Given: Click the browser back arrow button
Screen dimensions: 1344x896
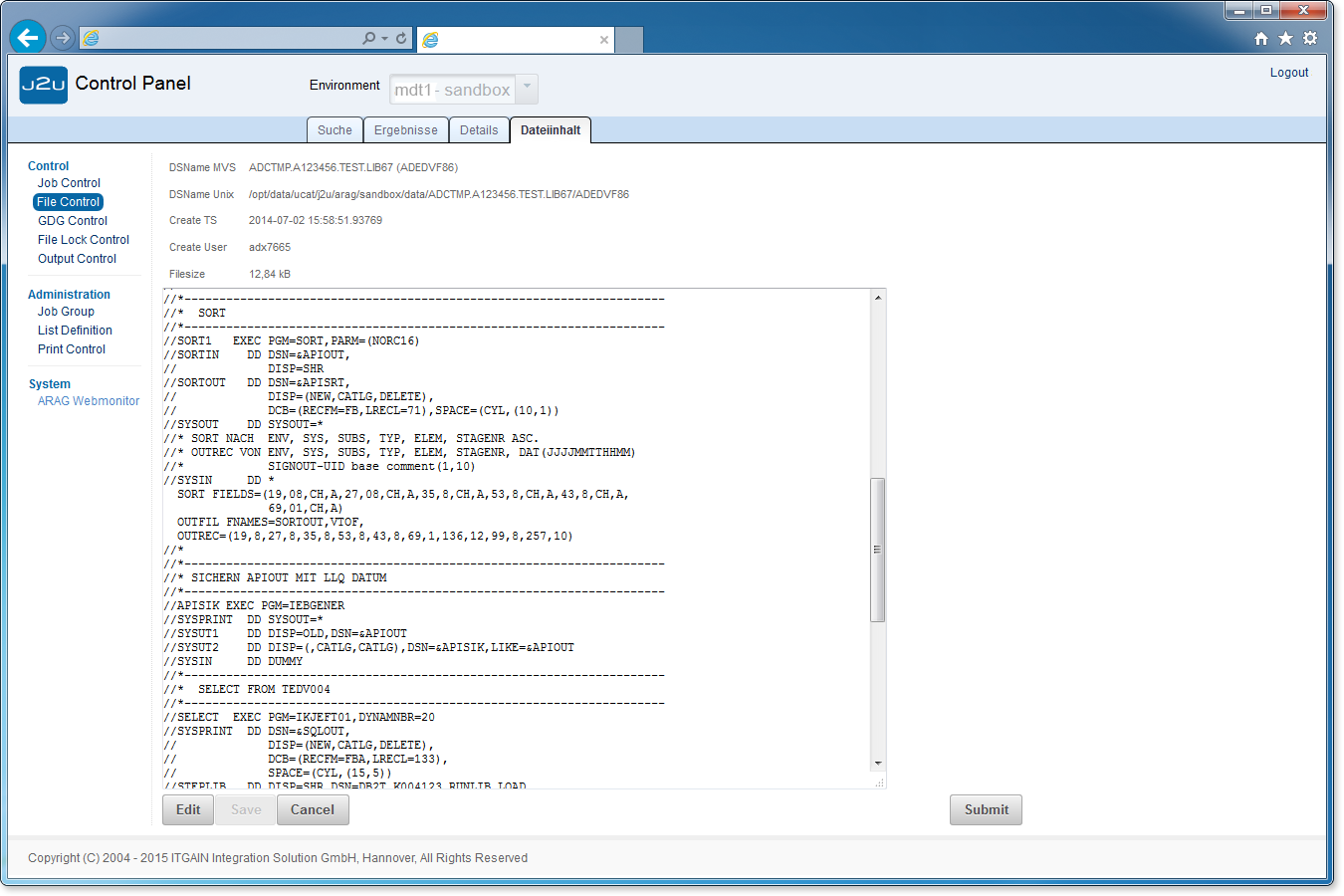Looking at the screenshot, I should point(27,38).
